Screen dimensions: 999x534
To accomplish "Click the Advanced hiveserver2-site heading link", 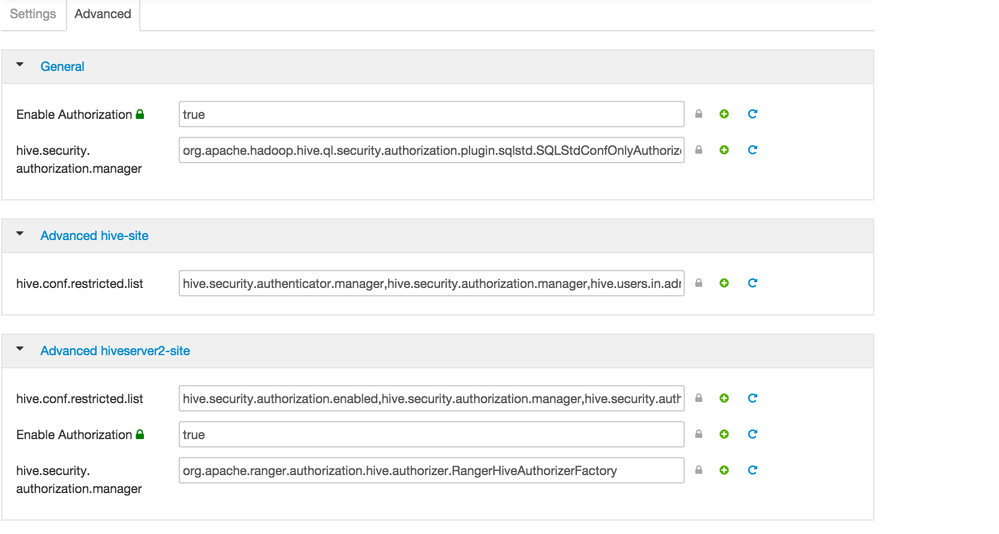I will [x=115, y=351].
